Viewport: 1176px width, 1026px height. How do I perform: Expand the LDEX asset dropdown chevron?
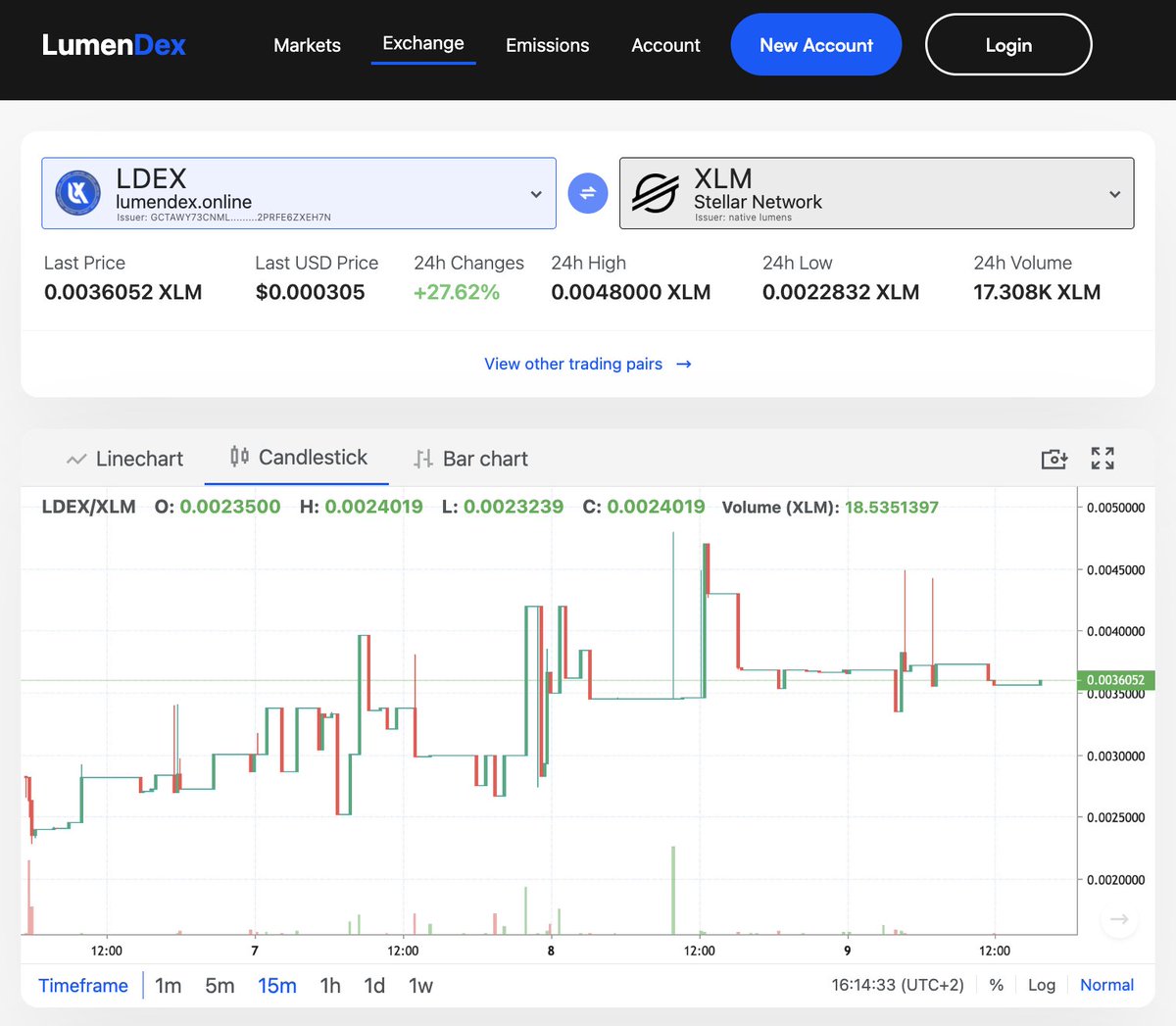click(x=536, y=194)
